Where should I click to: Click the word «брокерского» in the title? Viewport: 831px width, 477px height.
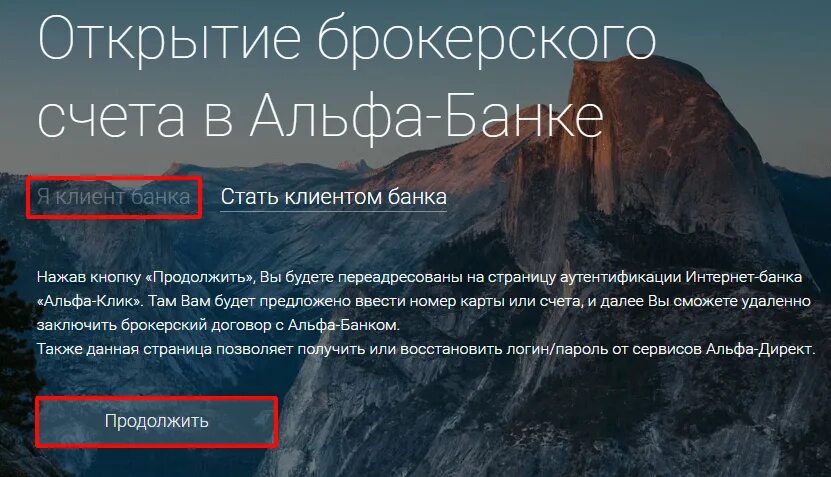(487, 40)
